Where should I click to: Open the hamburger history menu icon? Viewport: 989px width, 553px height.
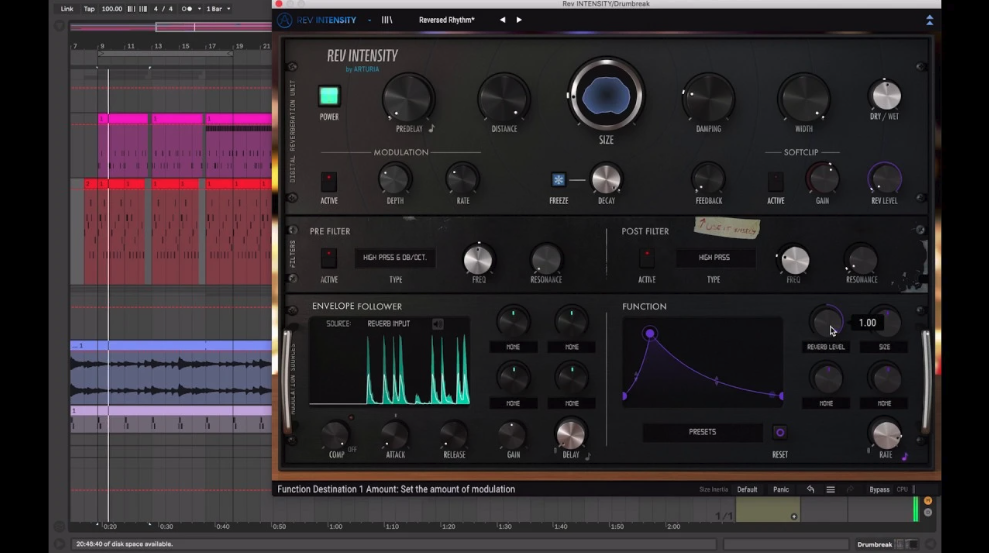point(830,489)
